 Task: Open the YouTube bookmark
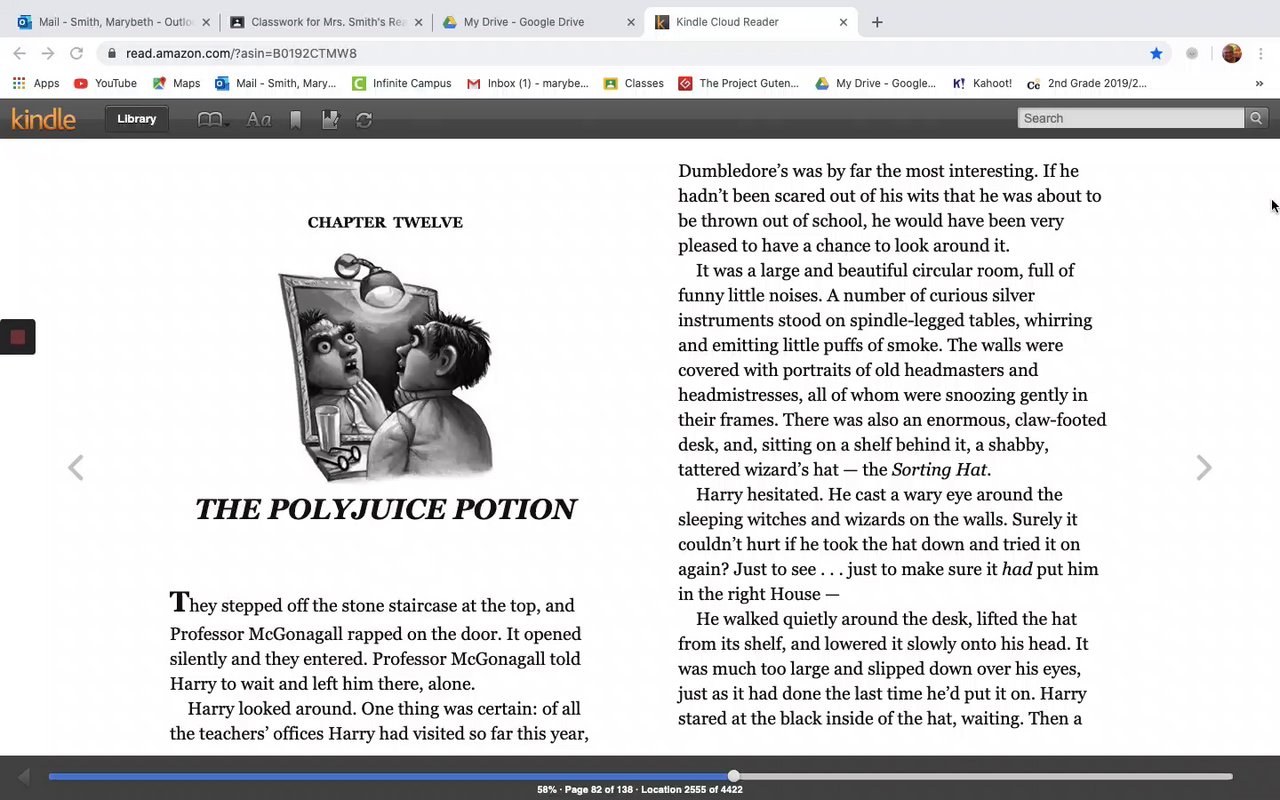(x=105, y=83)
